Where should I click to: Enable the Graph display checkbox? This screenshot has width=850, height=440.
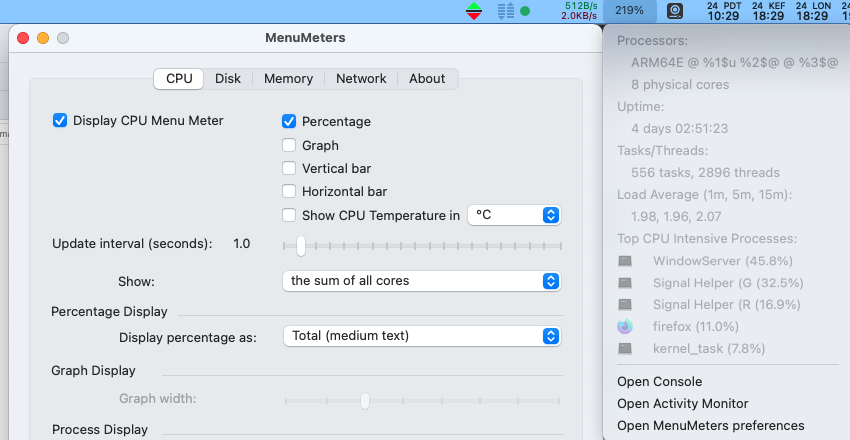tap(289, 145)
